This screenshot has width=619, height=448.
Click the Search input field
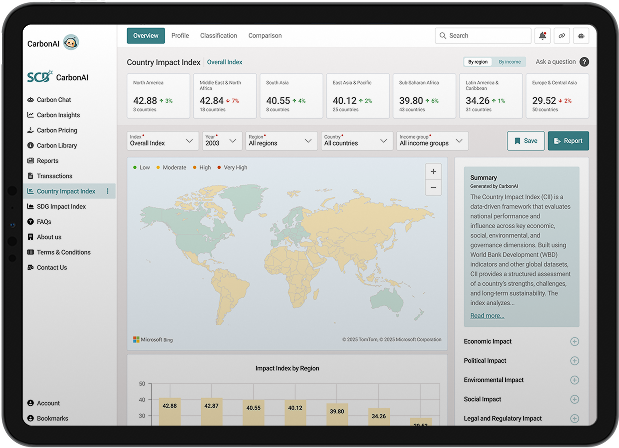(484, 36)
